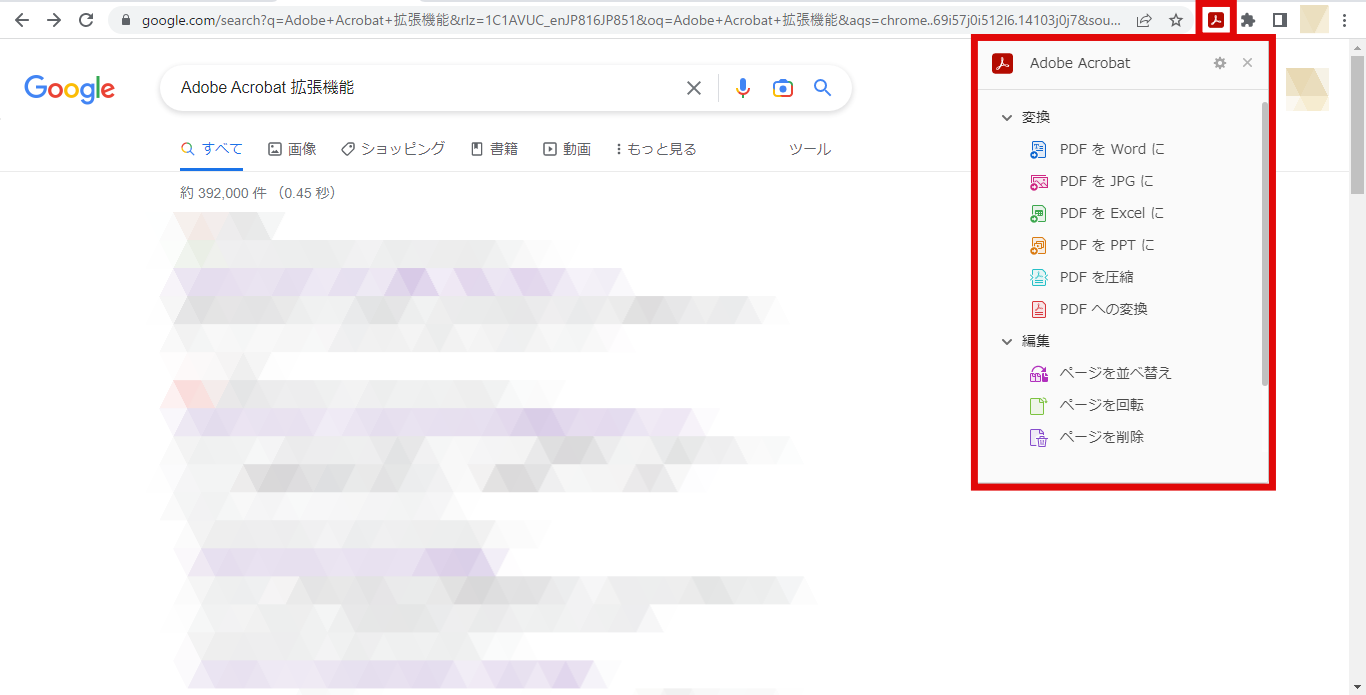Screen dimensions: 1366x695
Task: Open the Chrome extensions puzzle icon
Action: (1248, 20)
